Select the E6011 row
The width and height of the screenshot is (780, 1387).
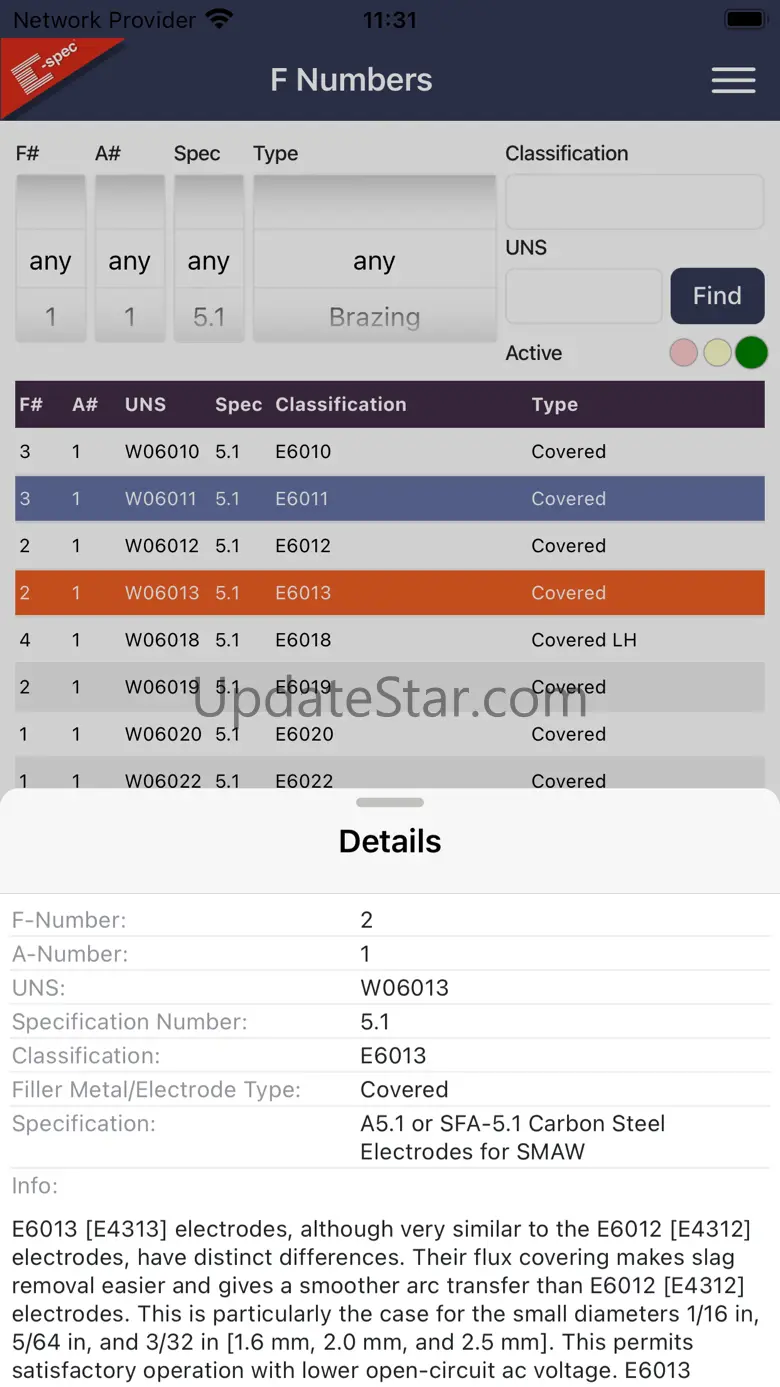coord(390,499)
